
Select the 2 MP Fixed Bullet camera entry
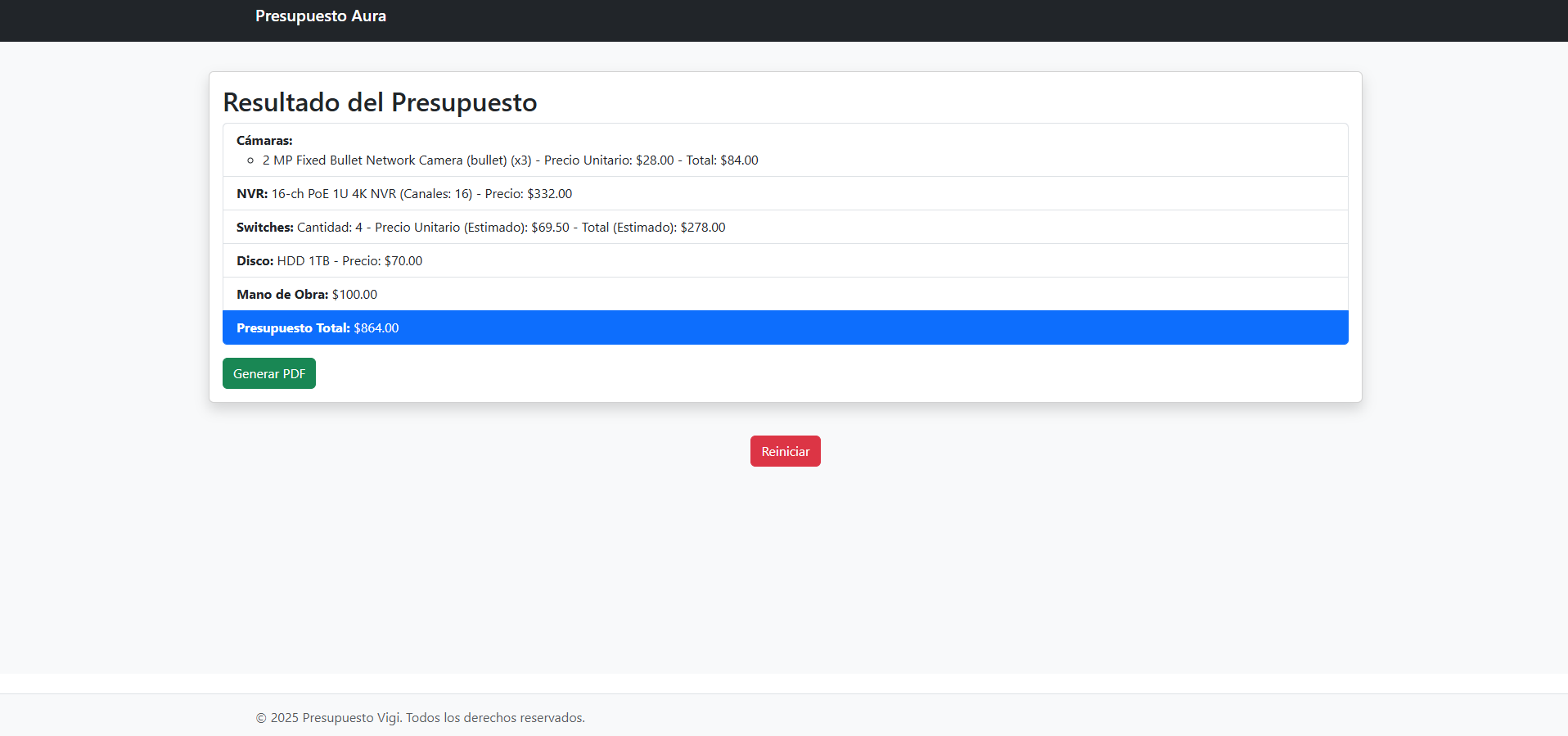pos(396,160)
